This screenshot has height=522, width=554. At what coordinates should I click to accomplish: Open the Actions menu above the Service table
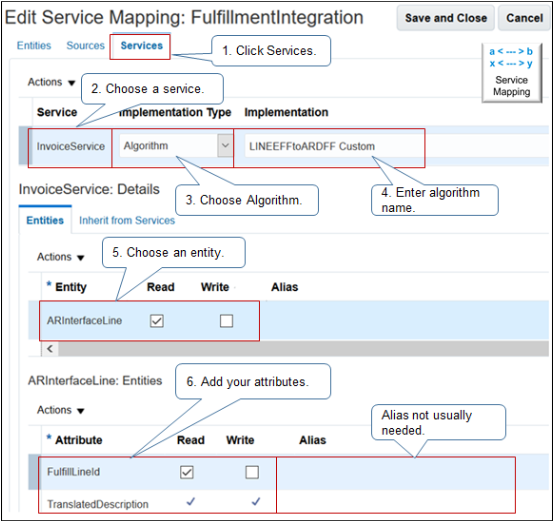coord(52,82)
